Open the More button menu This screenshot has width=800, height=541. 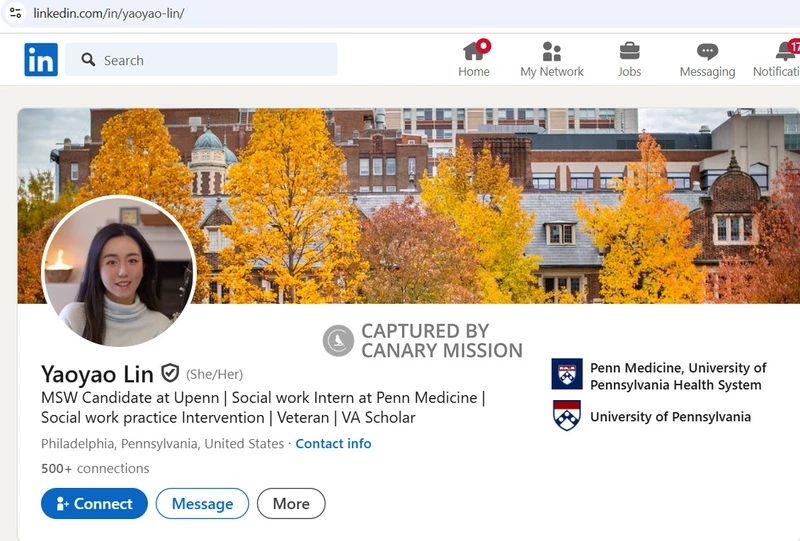tap(291, 504)
